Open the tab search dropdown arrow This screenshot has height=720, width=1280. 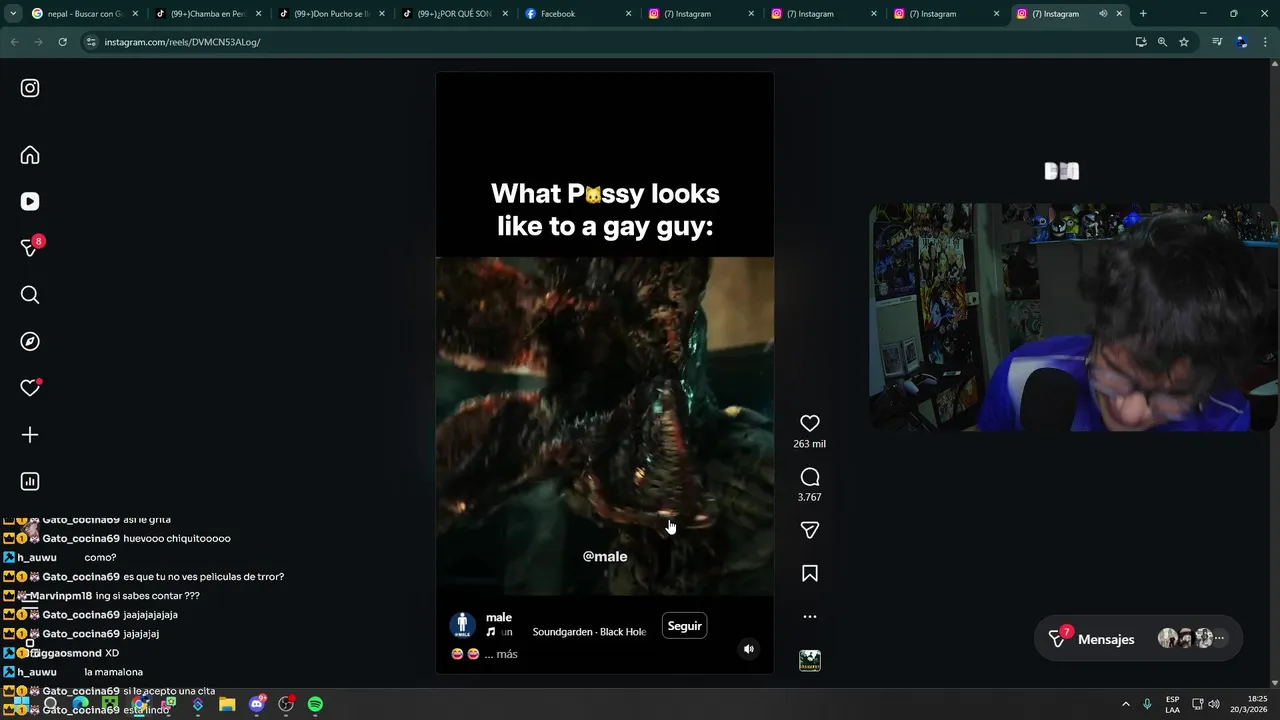tap(13, 14)
